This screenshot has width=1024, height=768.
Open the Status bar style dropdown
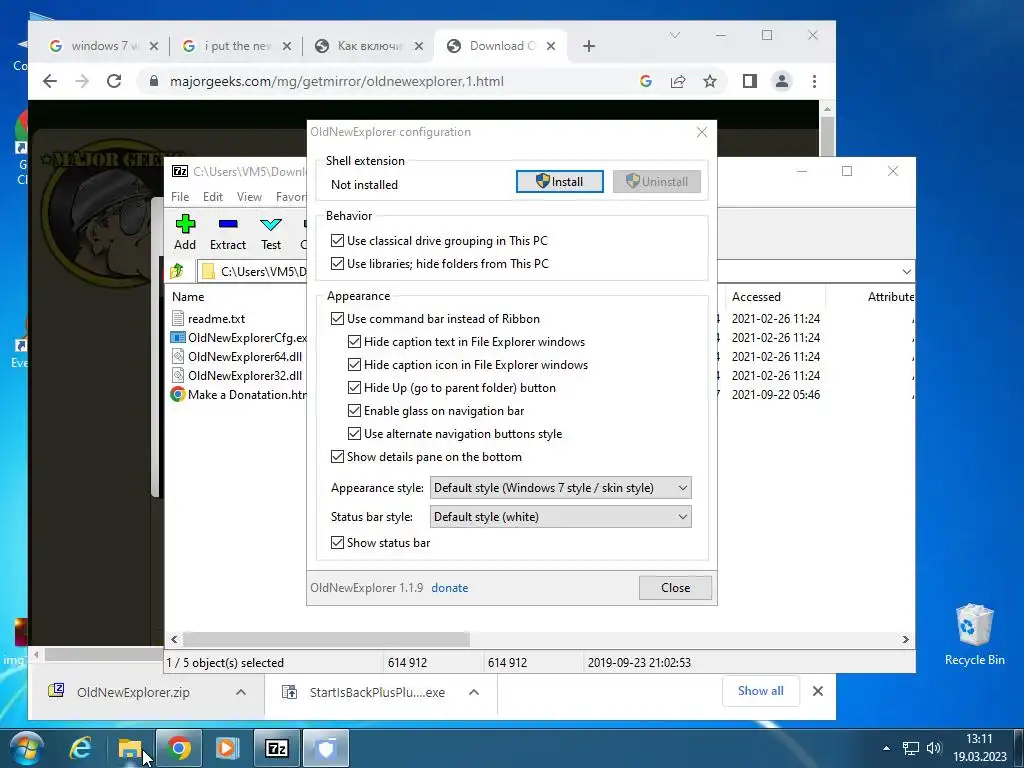tap(560, 517)
